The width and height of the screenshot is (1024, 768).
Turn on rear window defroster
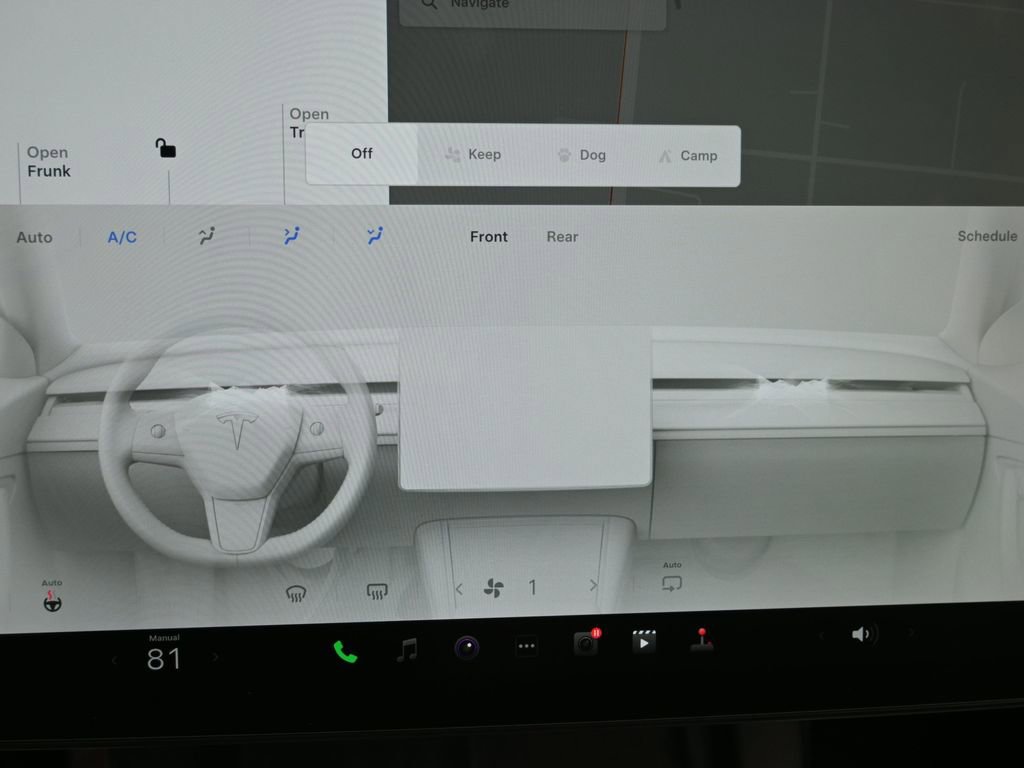coord(375,591)
